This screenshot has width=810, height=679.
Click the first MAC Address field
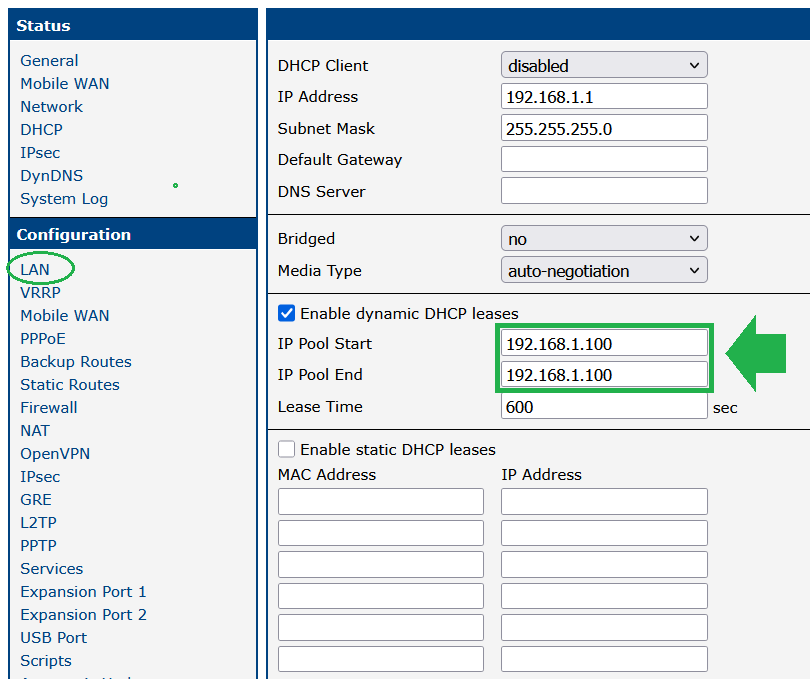point(380,502)
